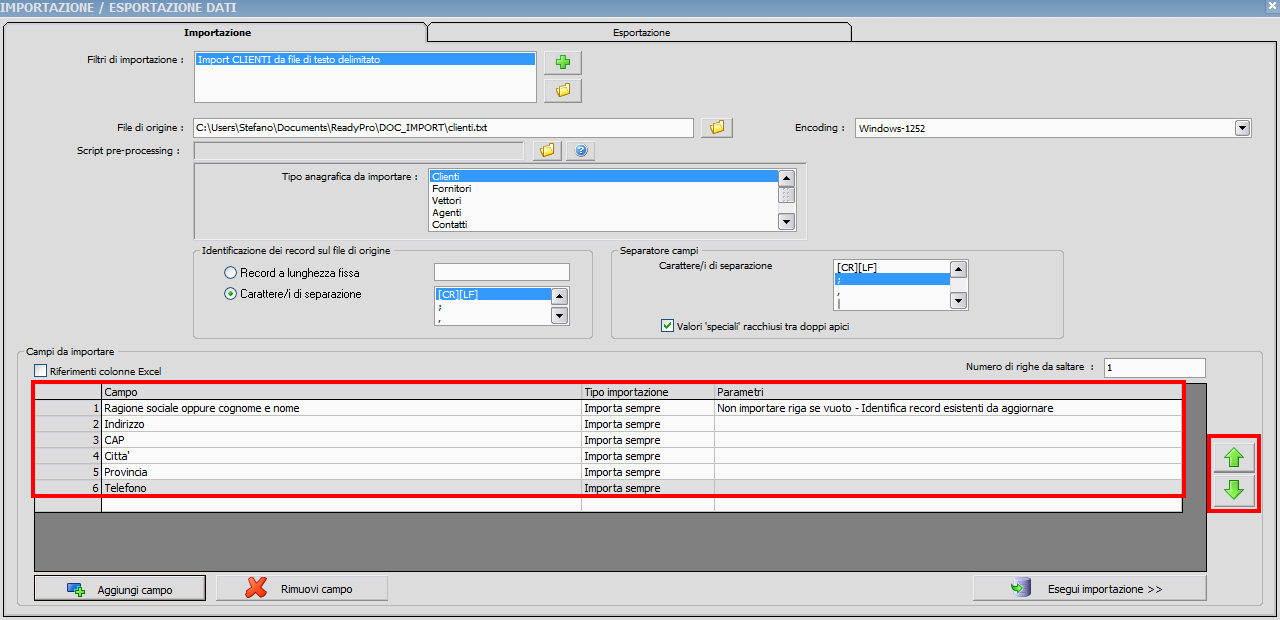
Task: Click the green plus add filter icon
Action: point(562,63)
